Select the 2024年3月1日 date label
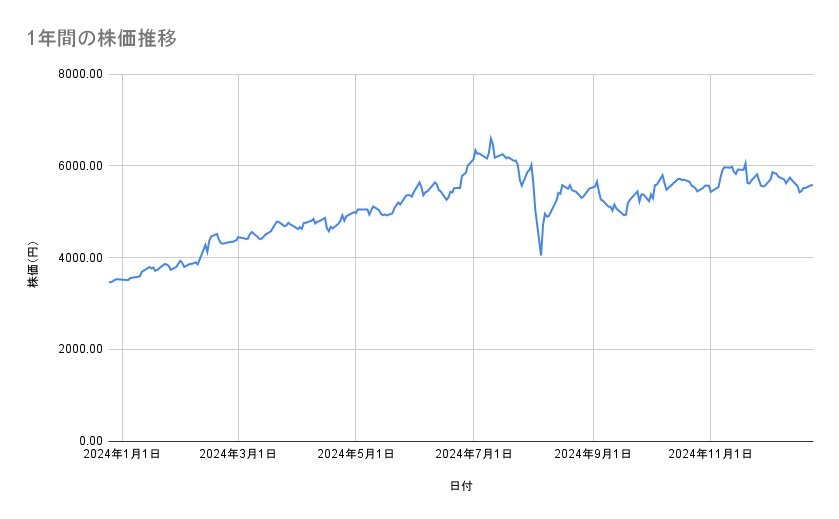This screenshot has height=519, width=839. [x=238, y=455]
